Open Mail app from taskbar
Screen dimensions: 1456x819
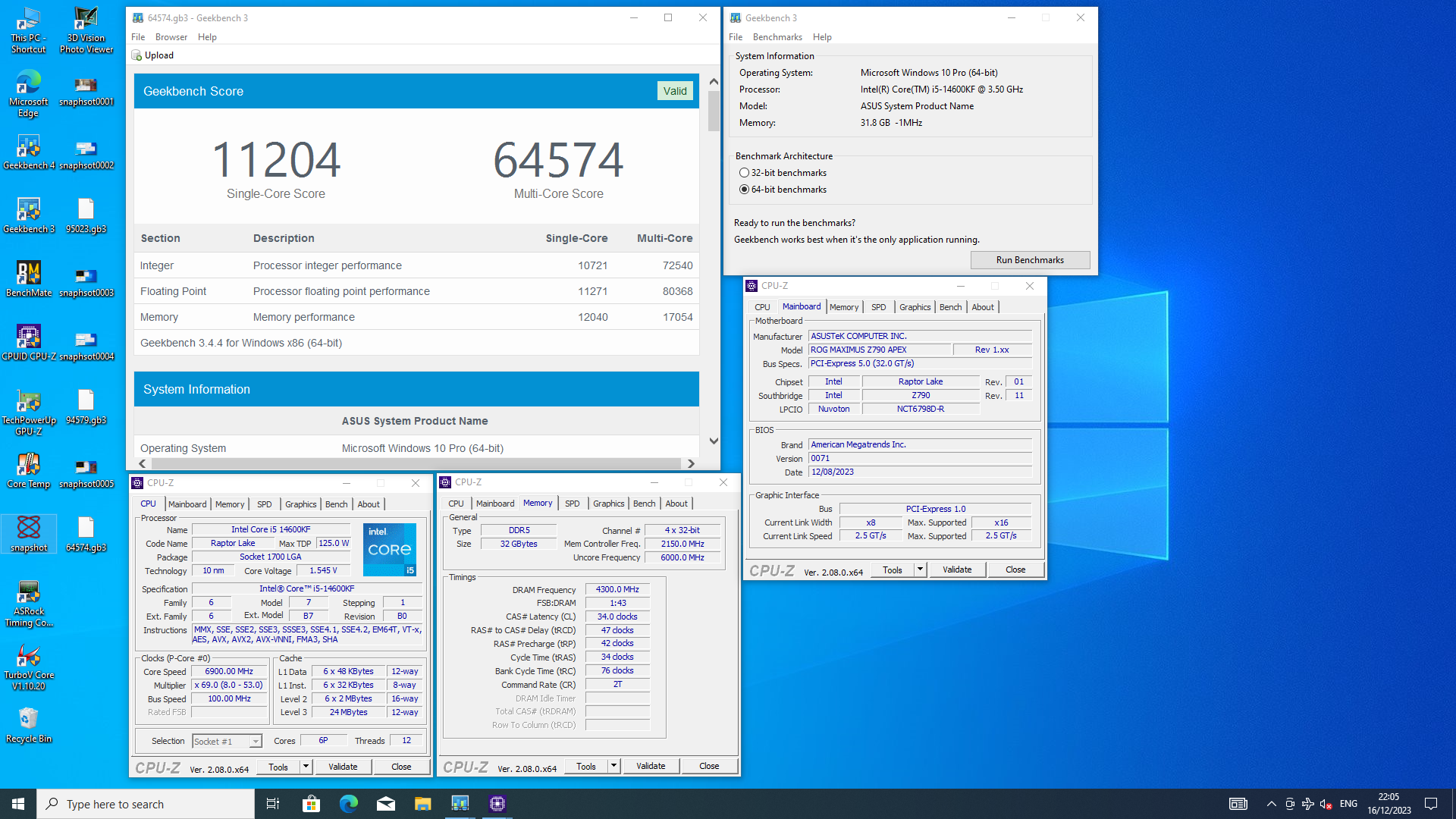click(x=385, y=804)
